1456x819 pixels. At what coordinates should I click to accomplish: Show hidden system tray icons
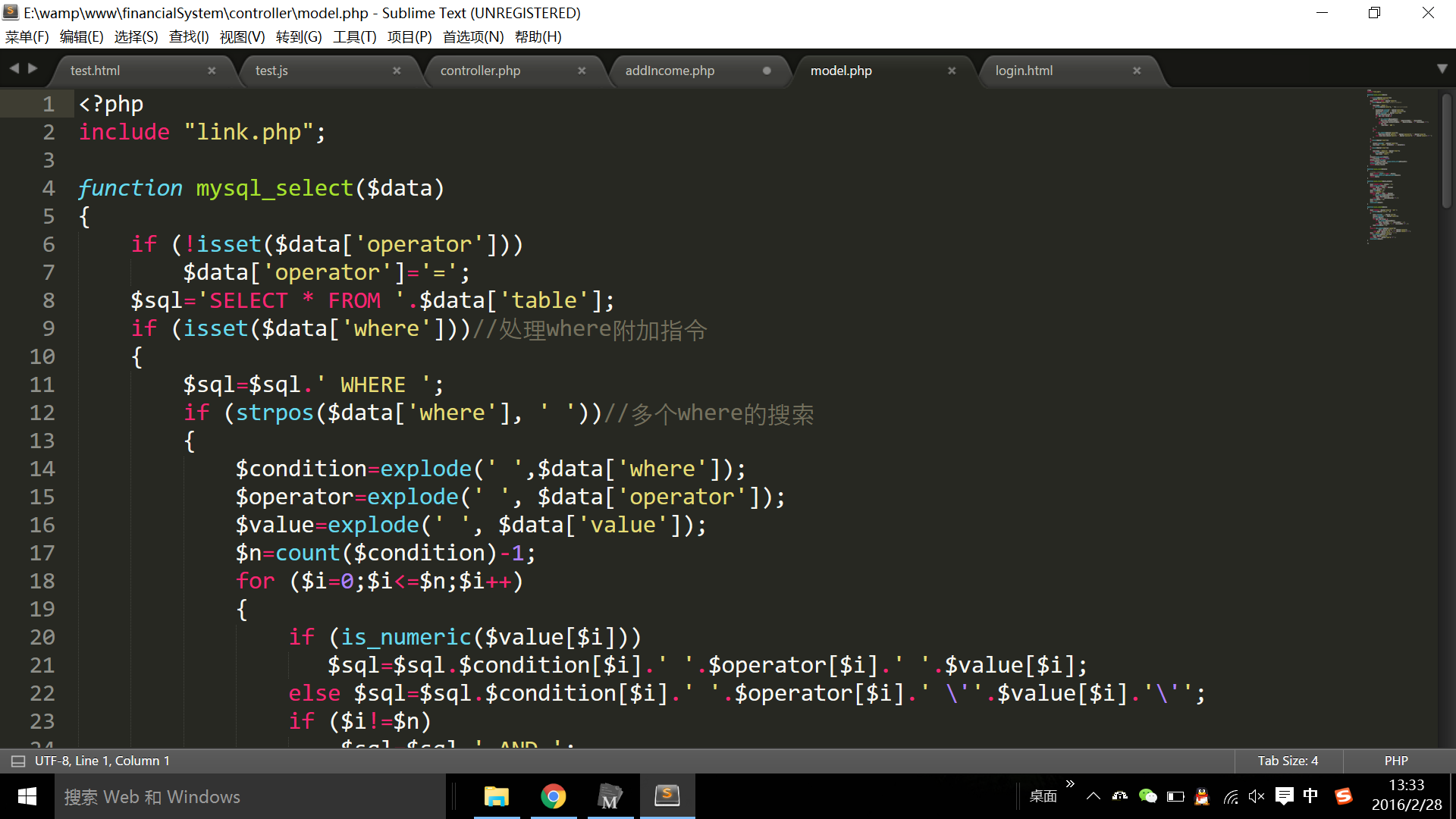click(1093, 796)
